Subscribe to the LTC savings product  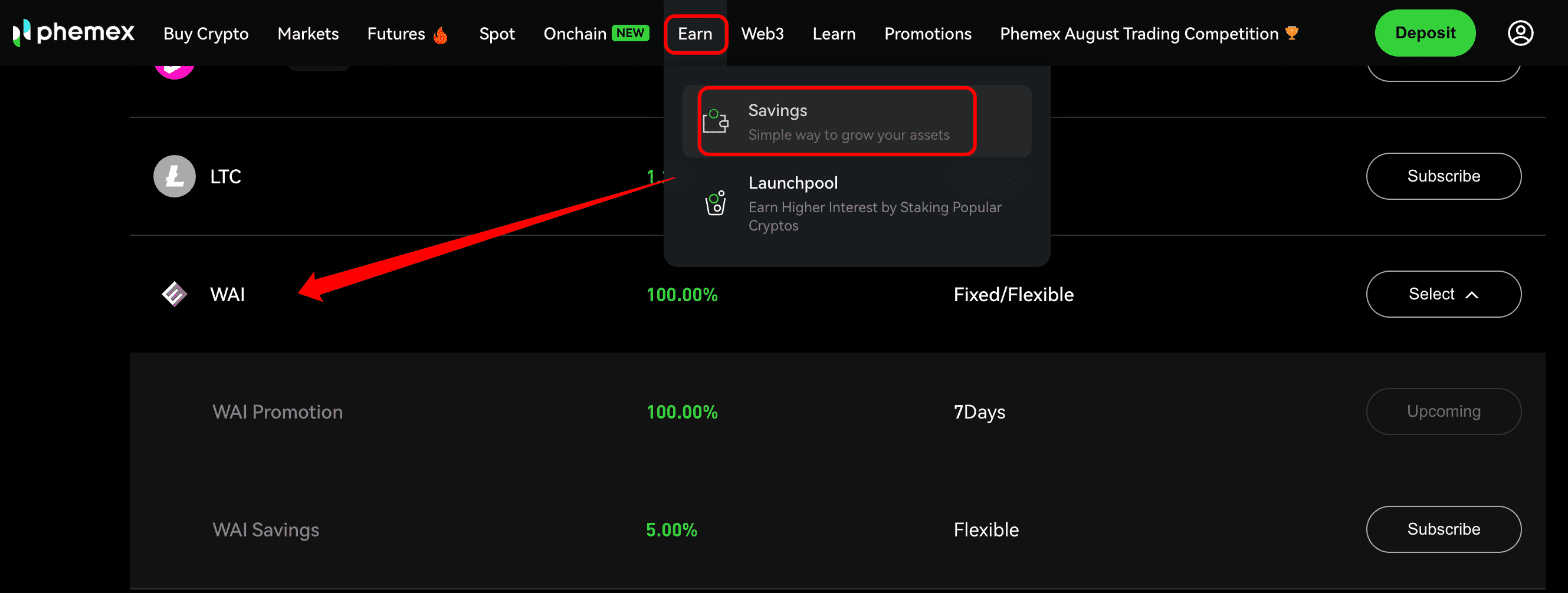point(1443,176)
